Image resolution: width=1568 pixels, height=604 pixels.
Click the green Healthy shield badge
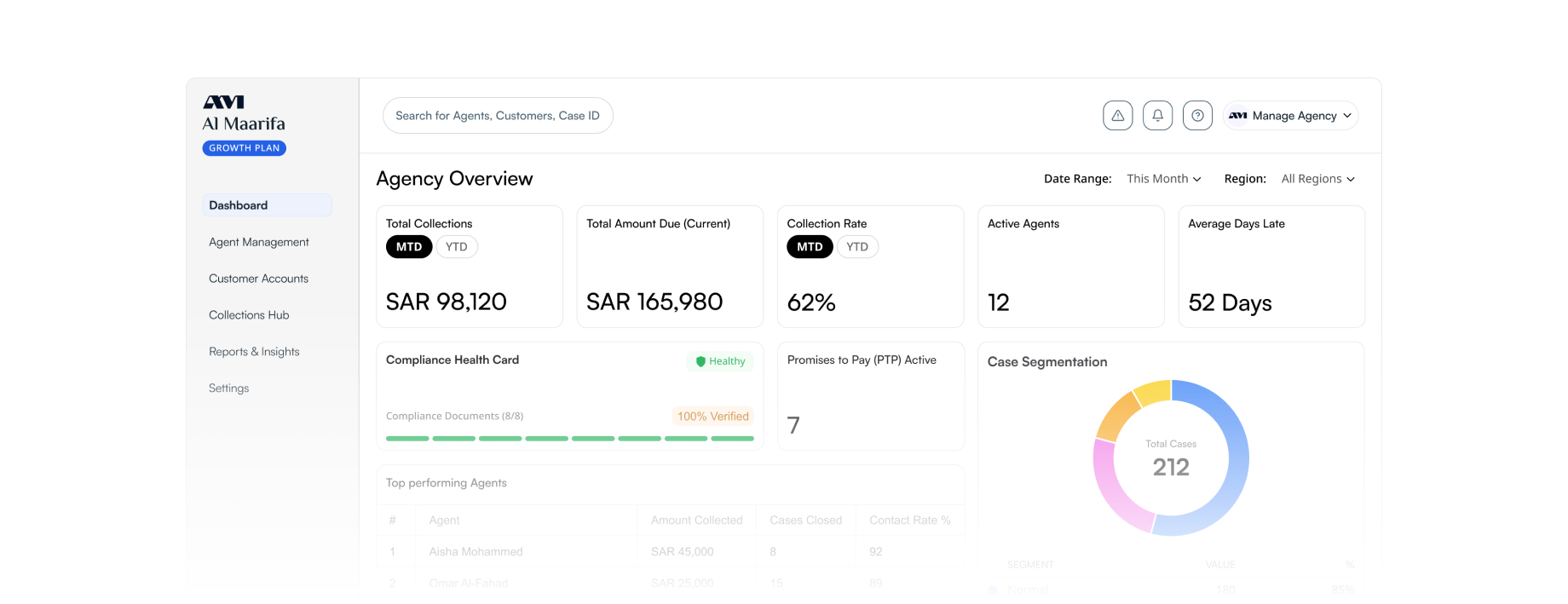pos(720,361)
